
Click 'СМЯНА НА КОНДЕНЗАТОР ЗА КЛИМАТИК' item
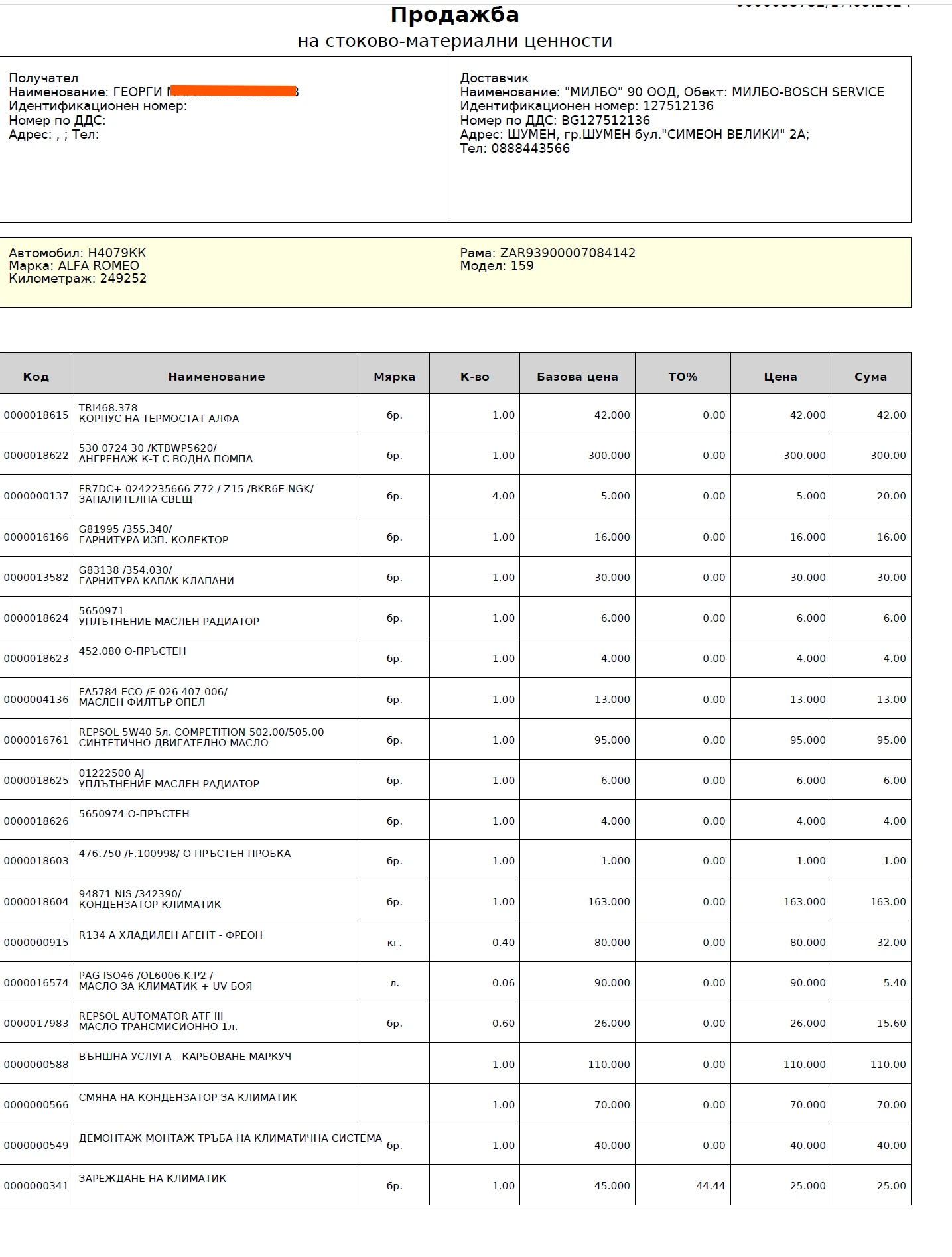[x=188, y=1098]
